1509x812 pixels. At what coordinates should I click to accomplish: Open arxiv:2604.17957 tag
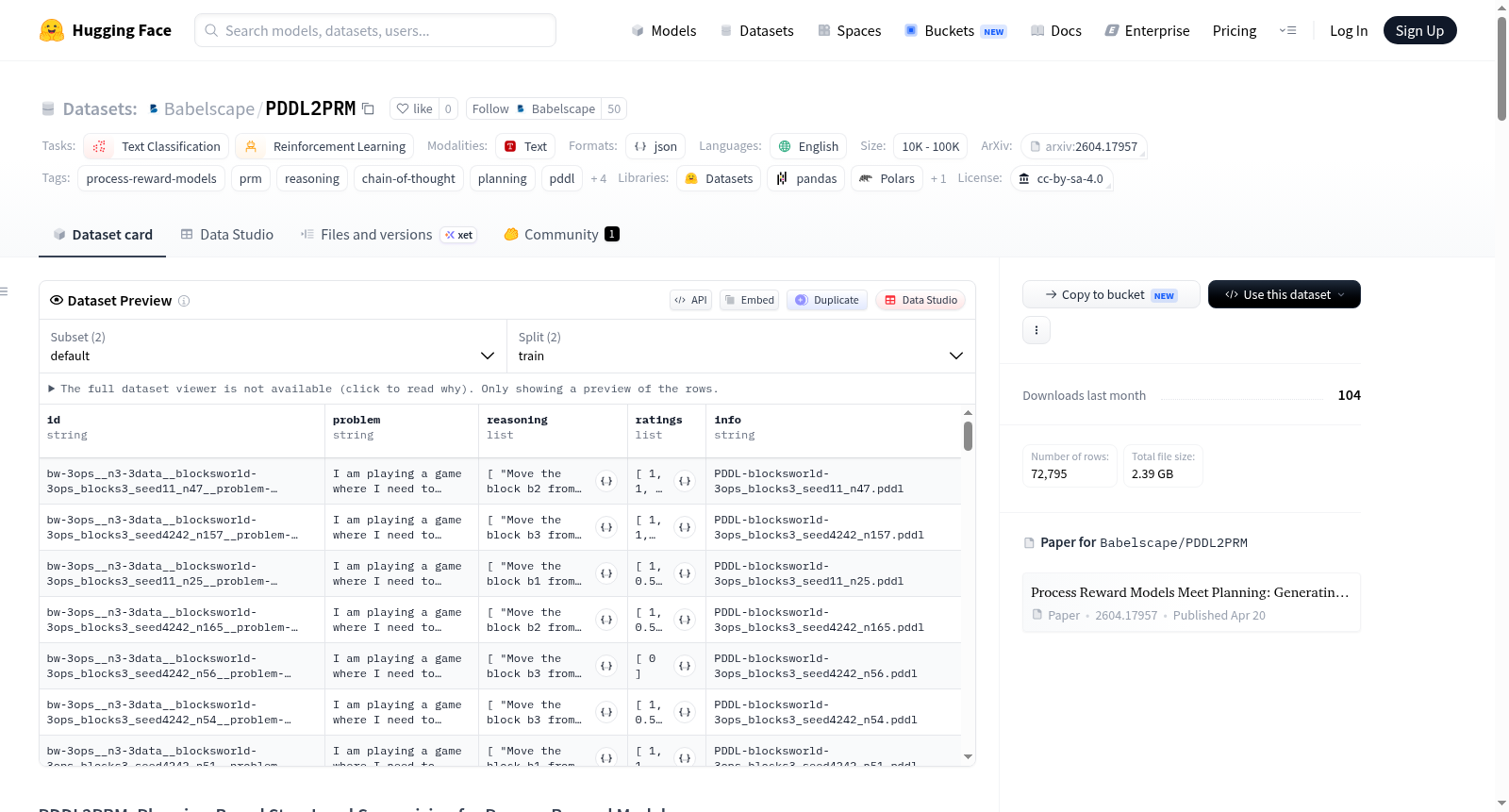pyautogui.click(x=1084, y=146)
